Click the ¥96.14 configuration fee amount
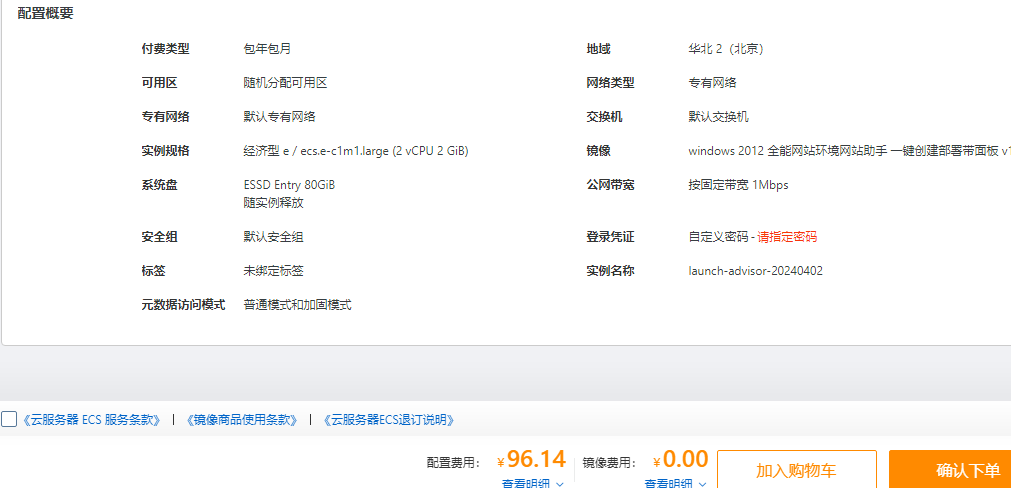This screenshot has height=488, width=1011. coord(532,460)
